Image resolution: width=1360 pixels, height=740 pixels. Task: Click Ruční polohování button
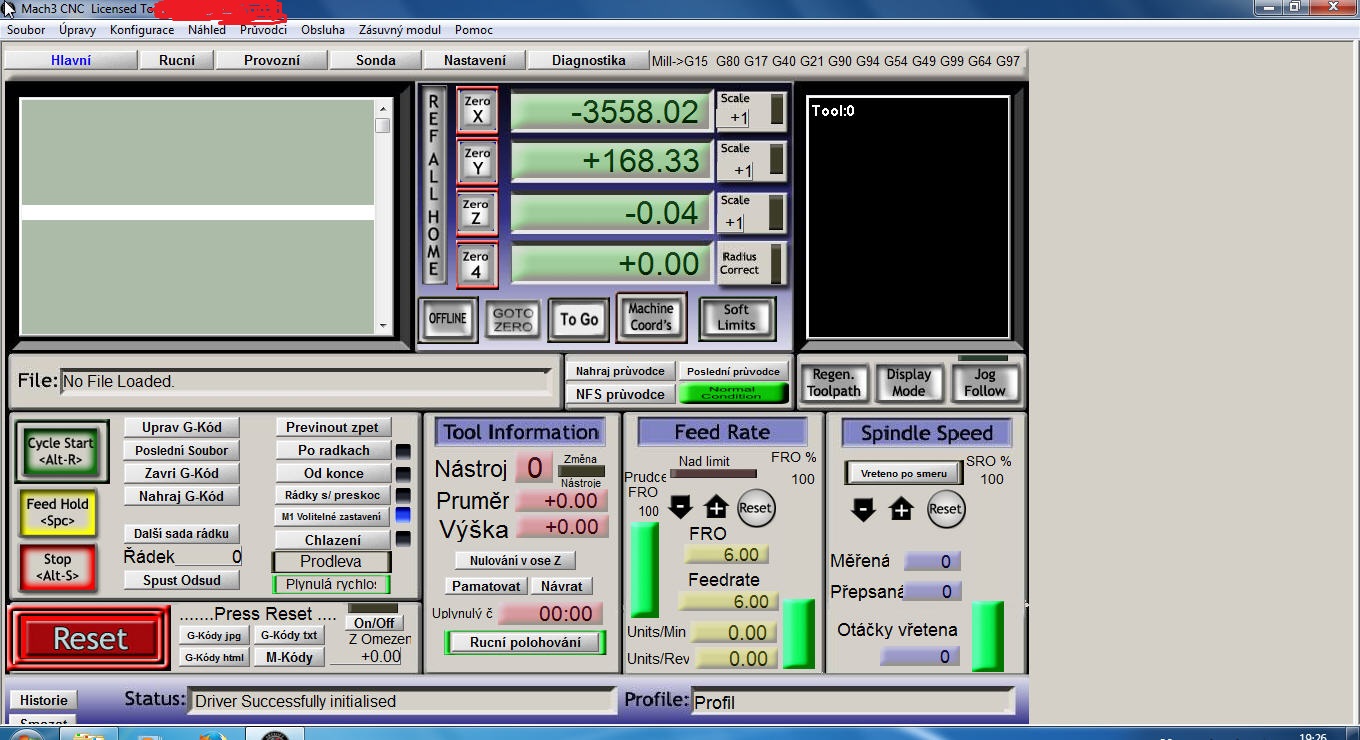[525, 642]
